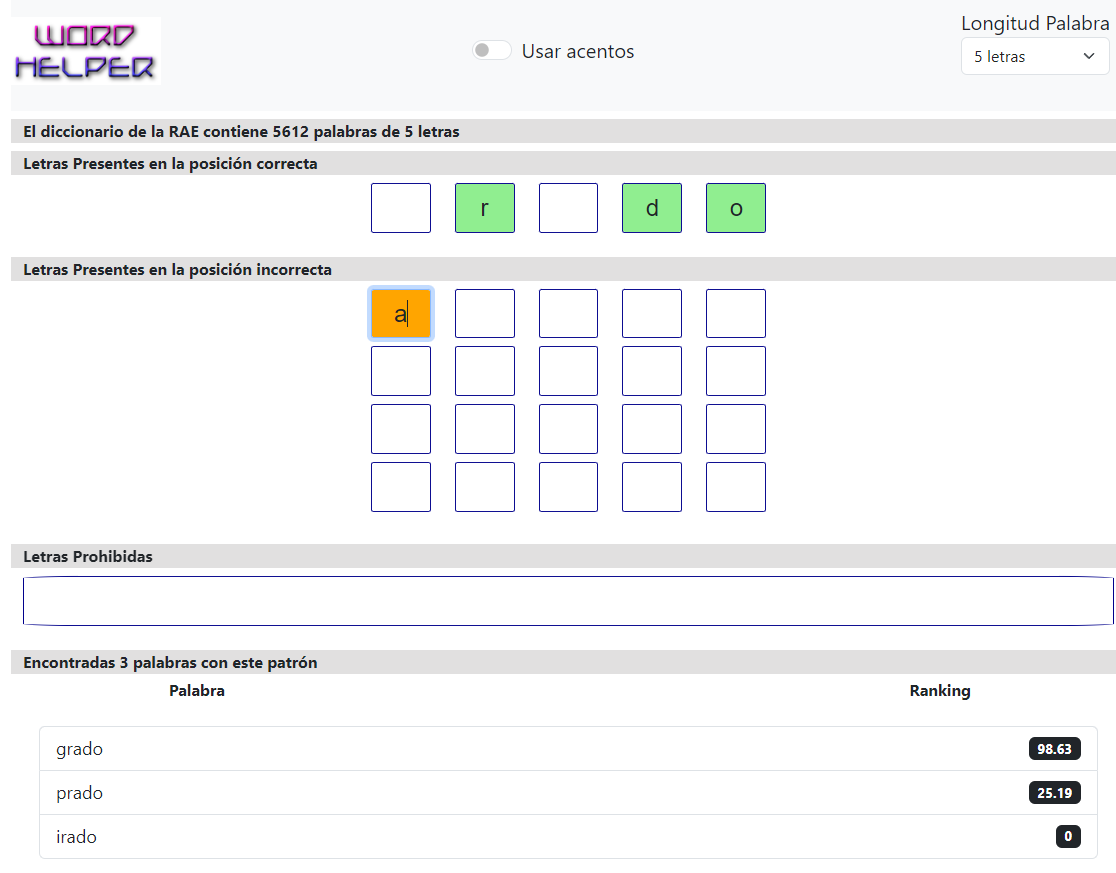Click the Word Helper logo
This screenshot has height=873, width=1116.
86,51
